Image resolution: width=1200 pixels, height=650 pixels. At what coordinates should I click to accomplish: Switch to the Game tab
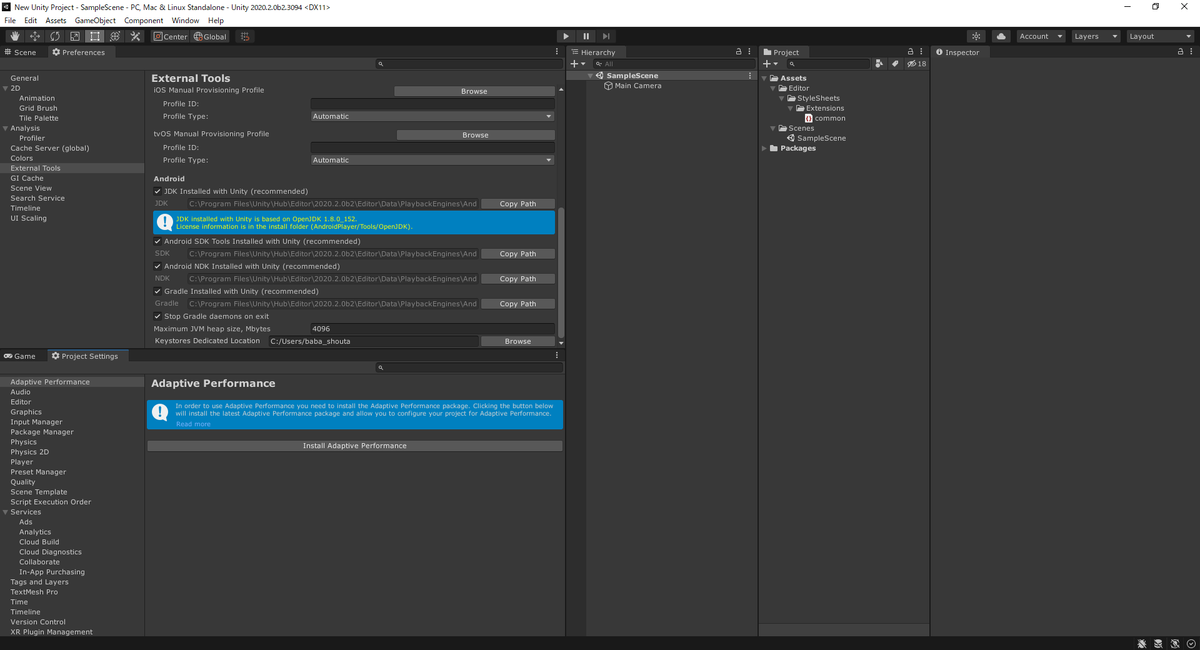[20, 356]
